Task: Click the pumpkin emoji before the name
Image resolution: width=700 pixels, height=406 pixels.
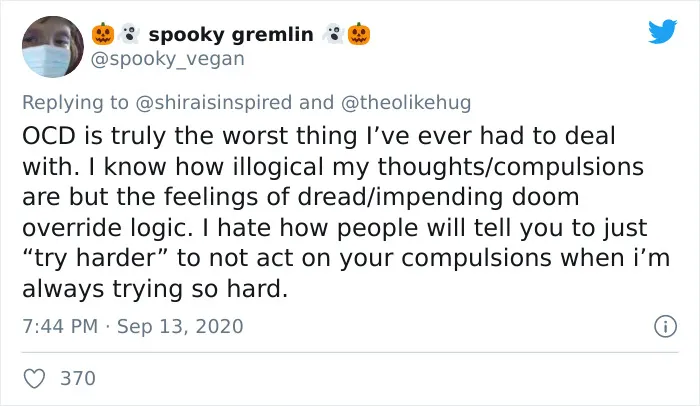Action: pos(103,34)
